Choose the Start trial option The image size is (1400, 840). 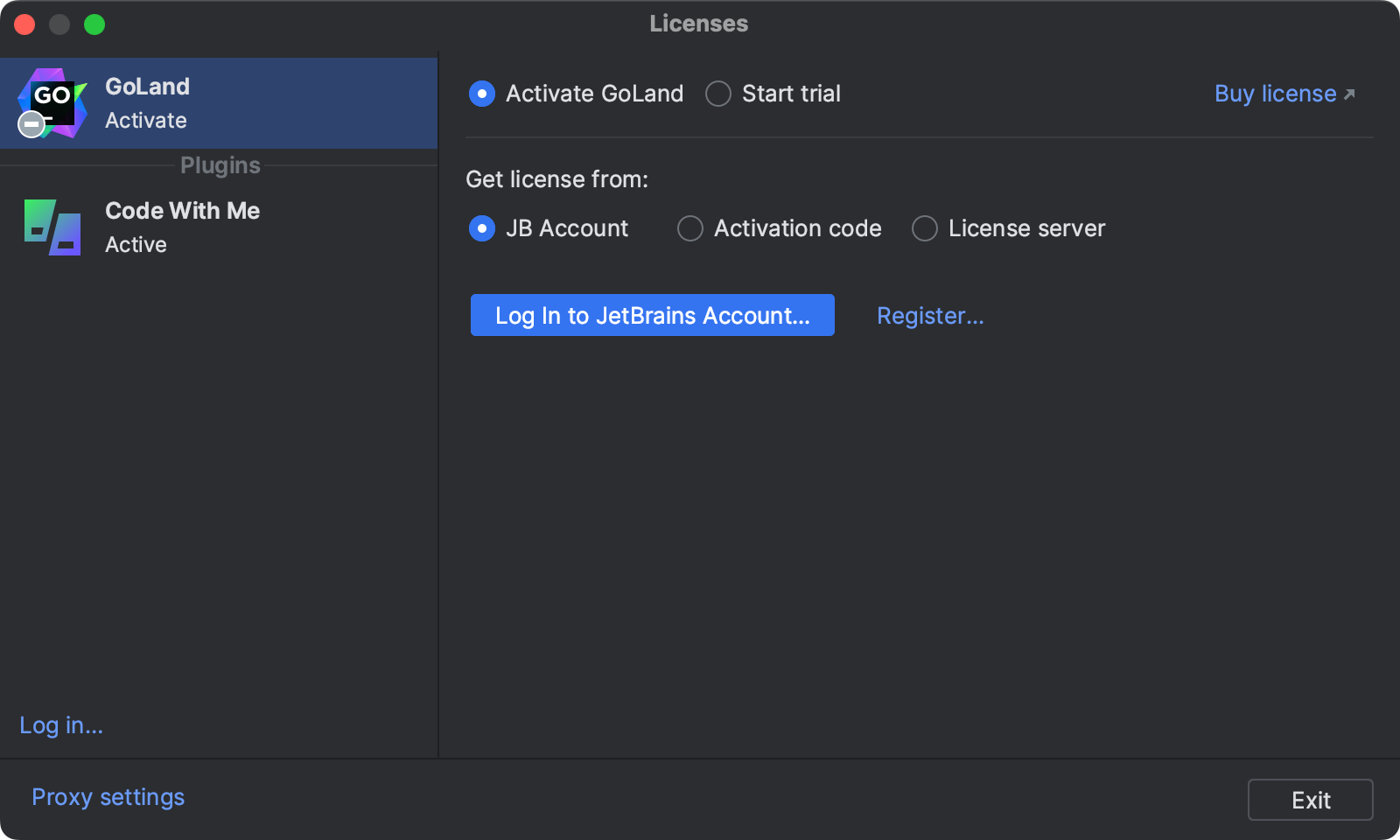tap(718, 94)
